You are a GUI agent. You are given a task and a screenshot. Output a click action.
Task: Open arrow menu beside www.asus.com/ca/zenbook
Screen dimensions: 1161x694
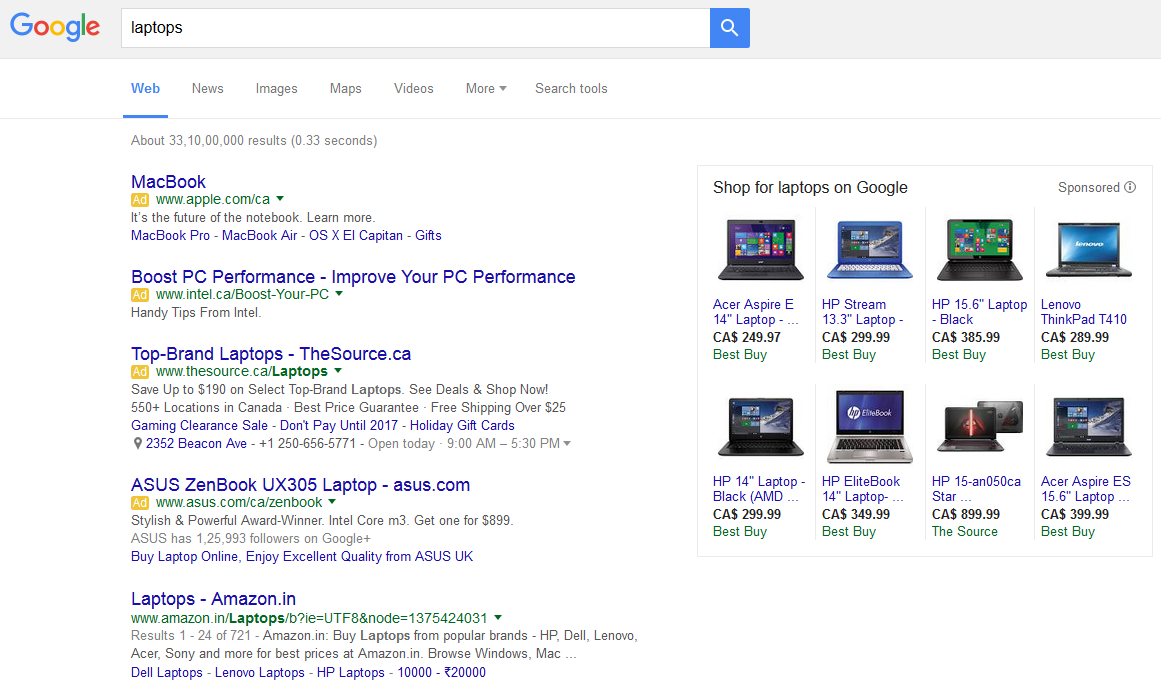click(x=333, y=502)
